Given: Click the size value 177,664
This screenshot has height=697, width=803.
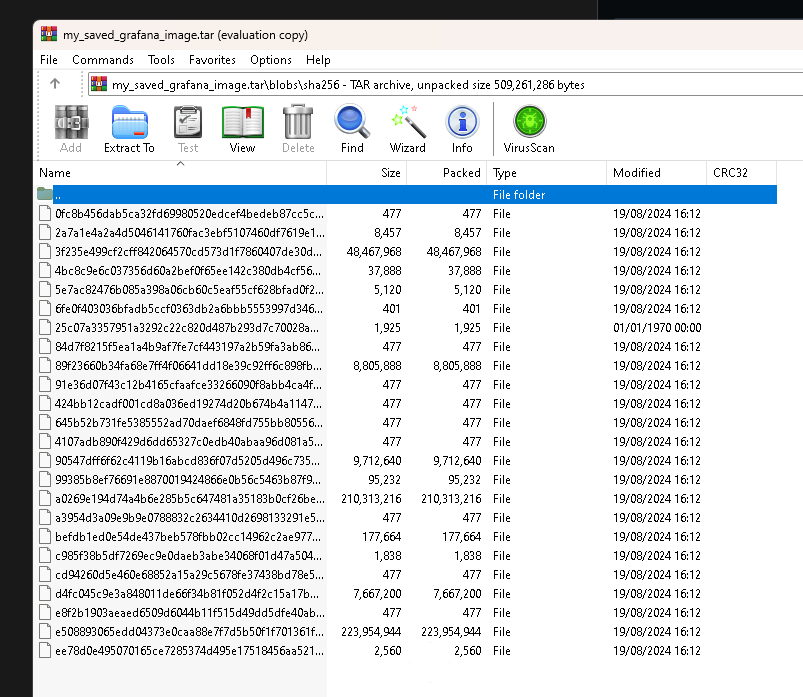Looking at the screenshot, I should point(382,537).
